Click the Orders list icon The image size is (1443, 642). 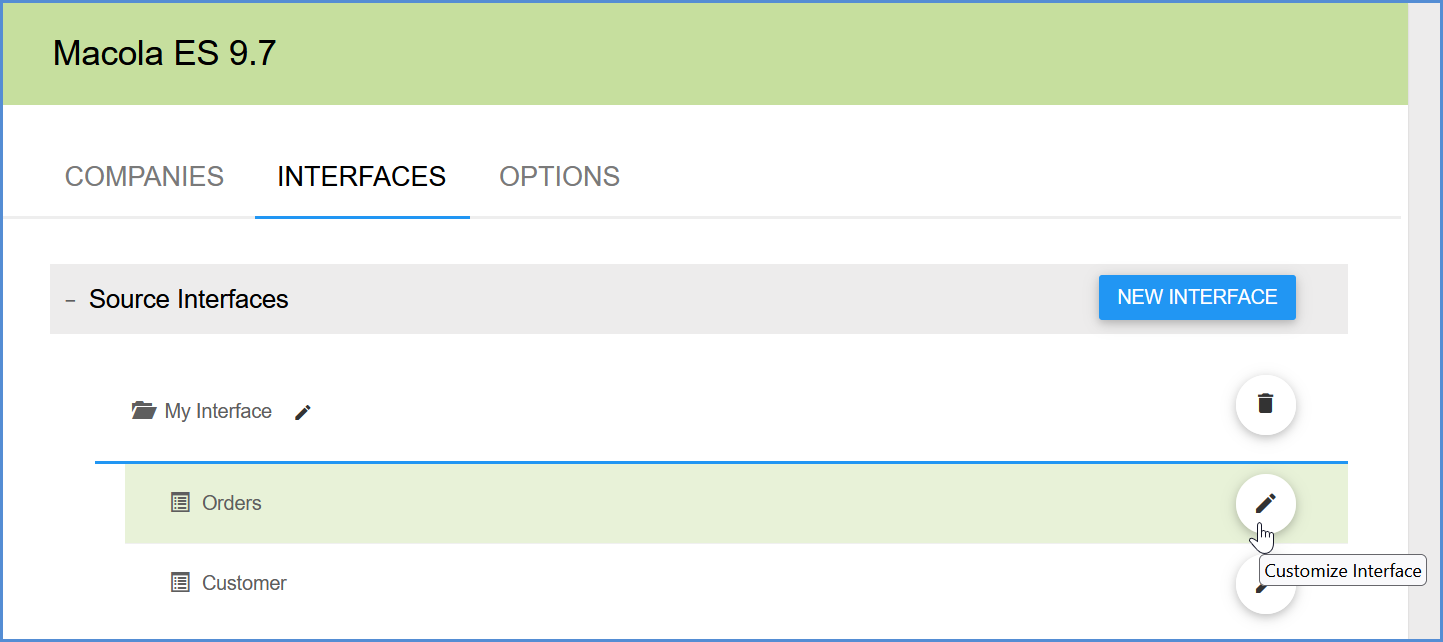180,503
